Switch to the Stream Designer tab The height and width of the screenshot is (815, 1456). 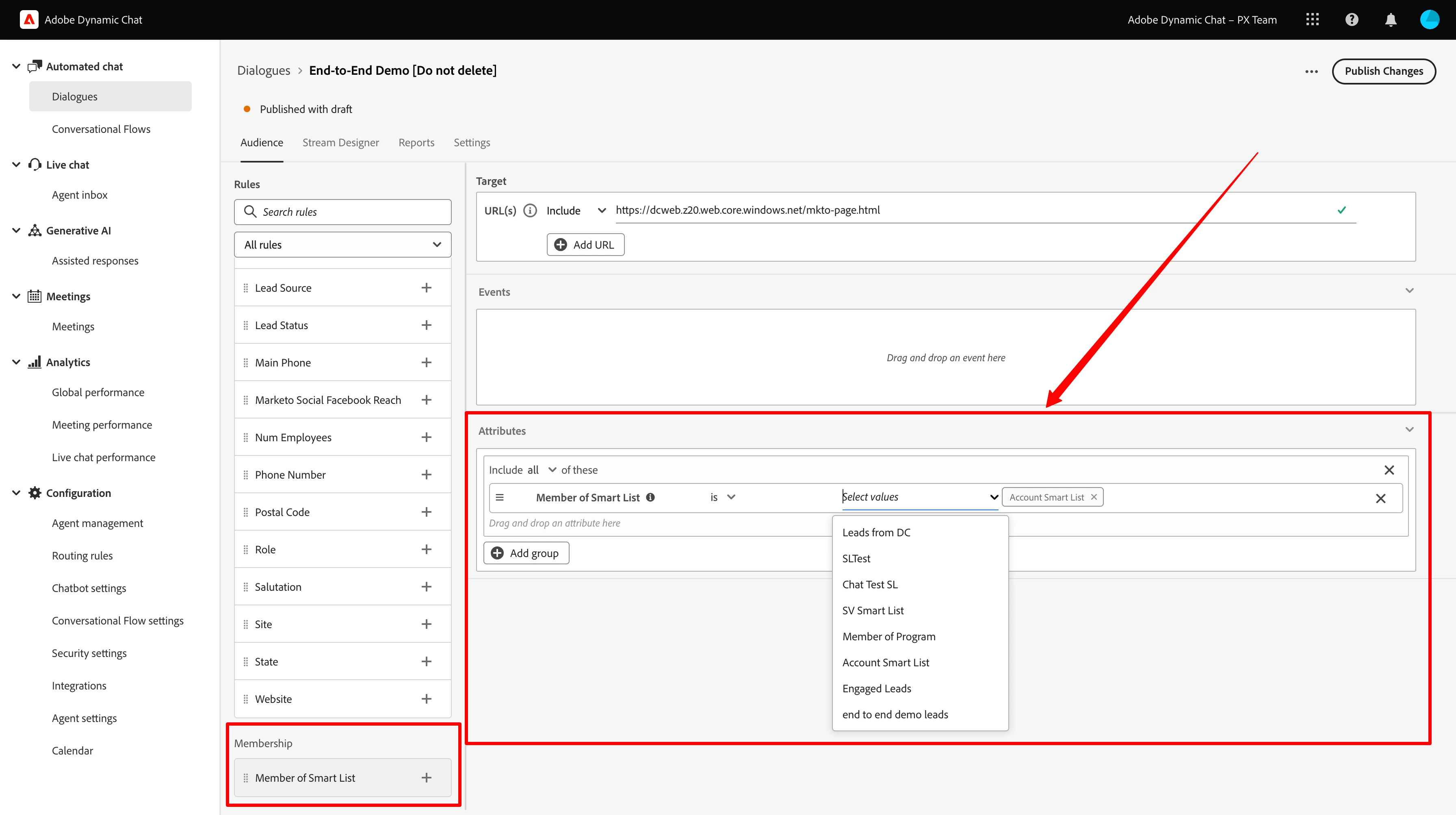[340, 143]
